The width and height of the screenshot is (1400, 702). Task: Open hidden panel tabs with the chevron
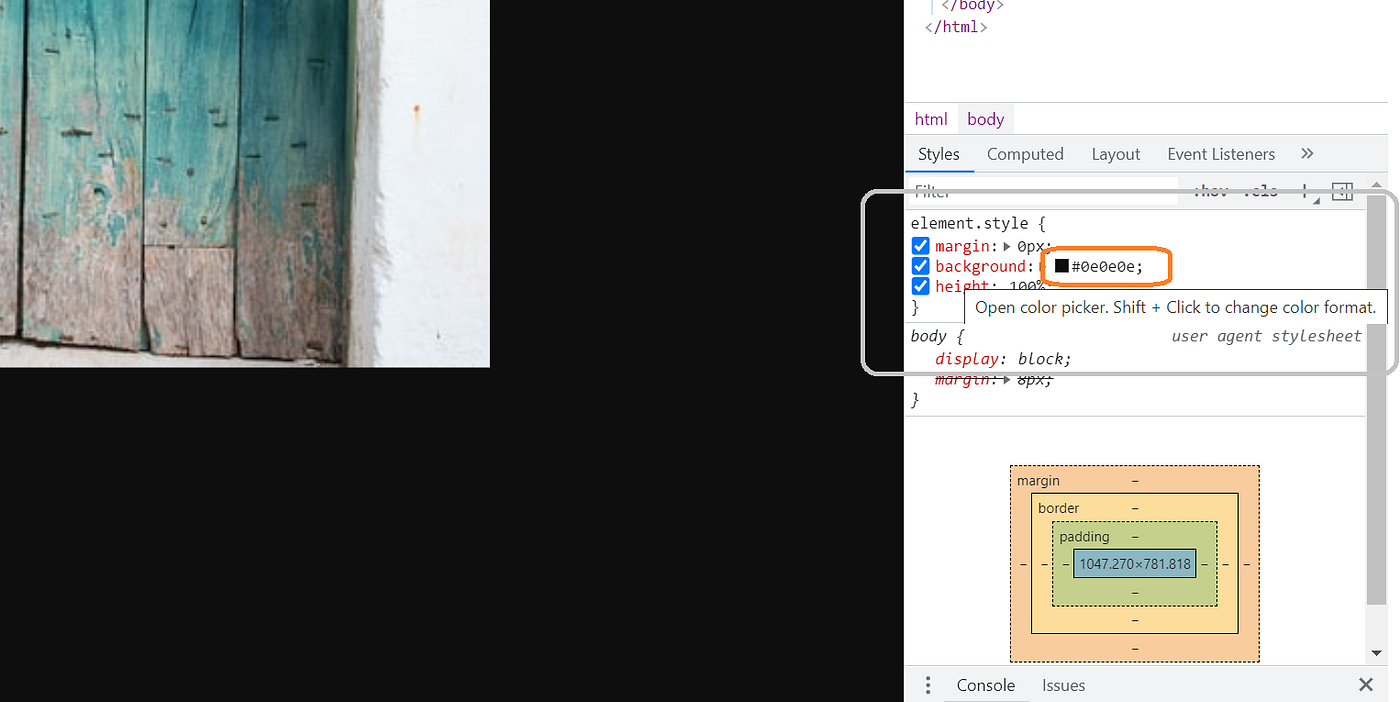(1307, 154)
